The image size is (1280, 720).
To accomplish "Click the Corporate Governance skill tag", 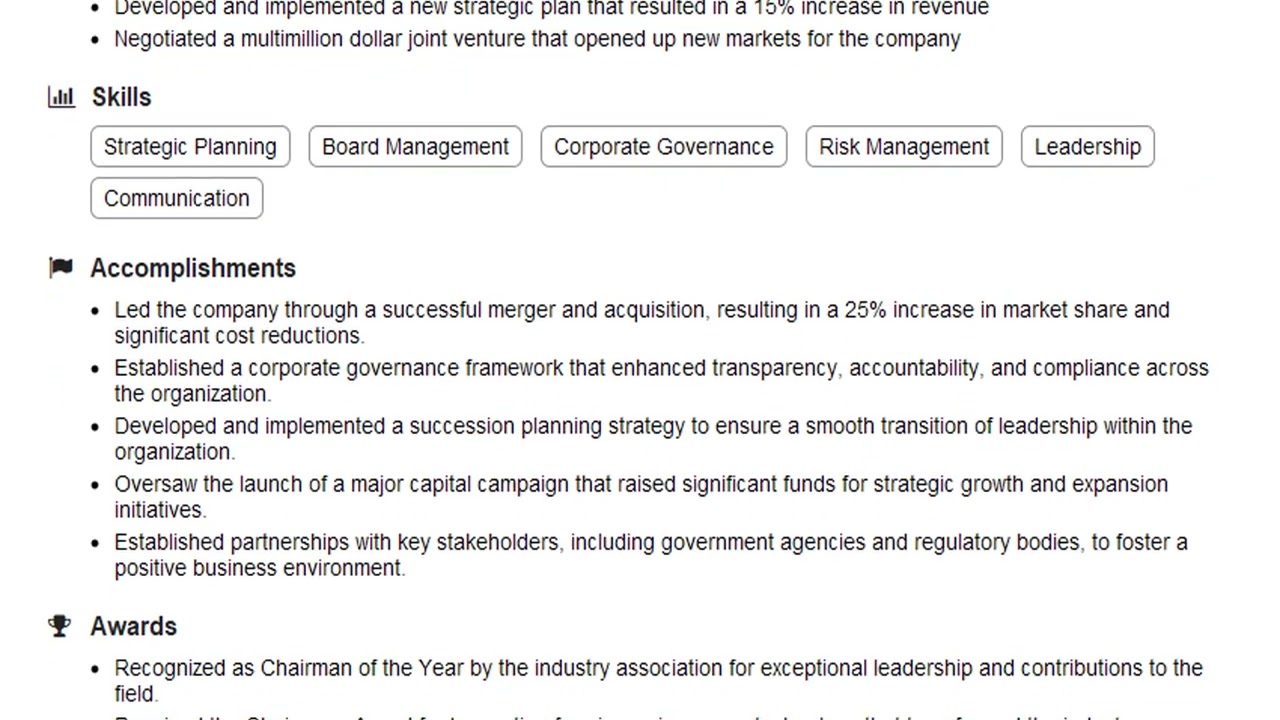I will (x=663, y=147).
